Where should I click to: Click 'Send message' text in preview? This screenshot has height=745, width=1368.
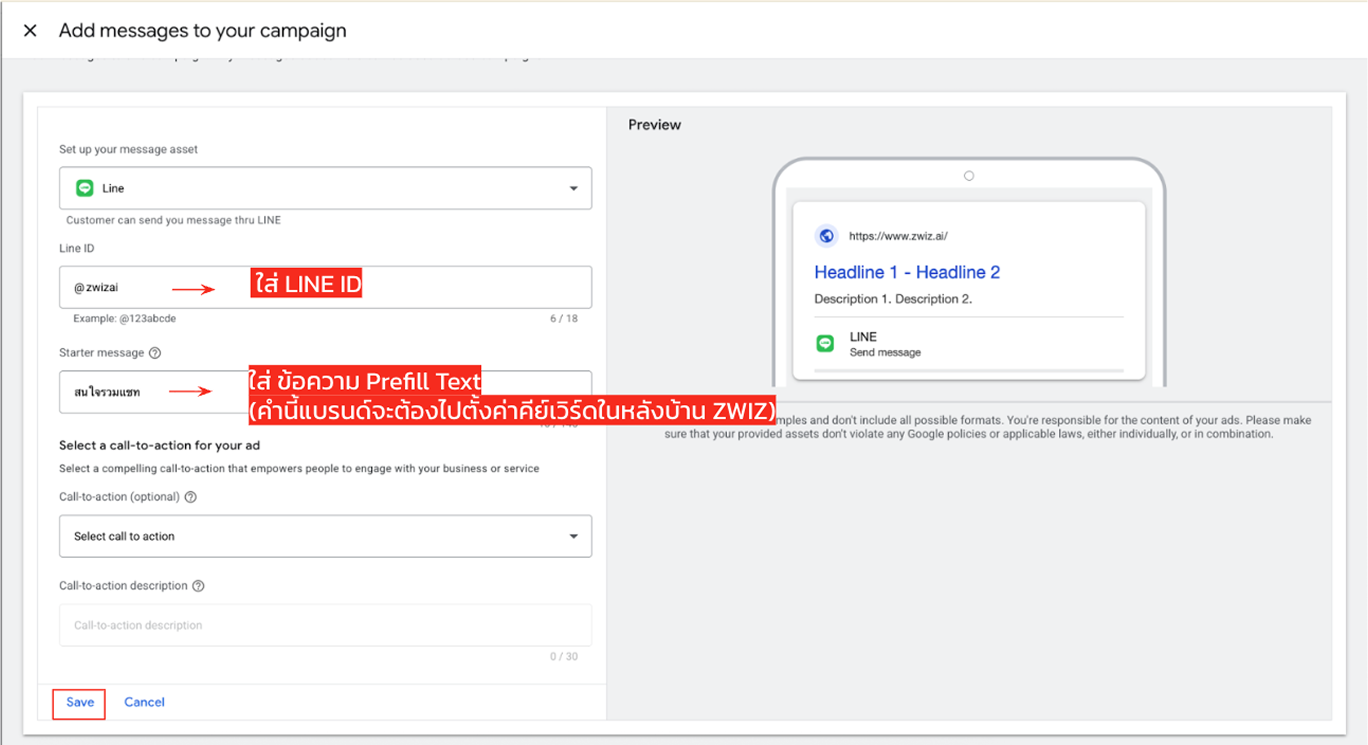[x=885, y=353]
